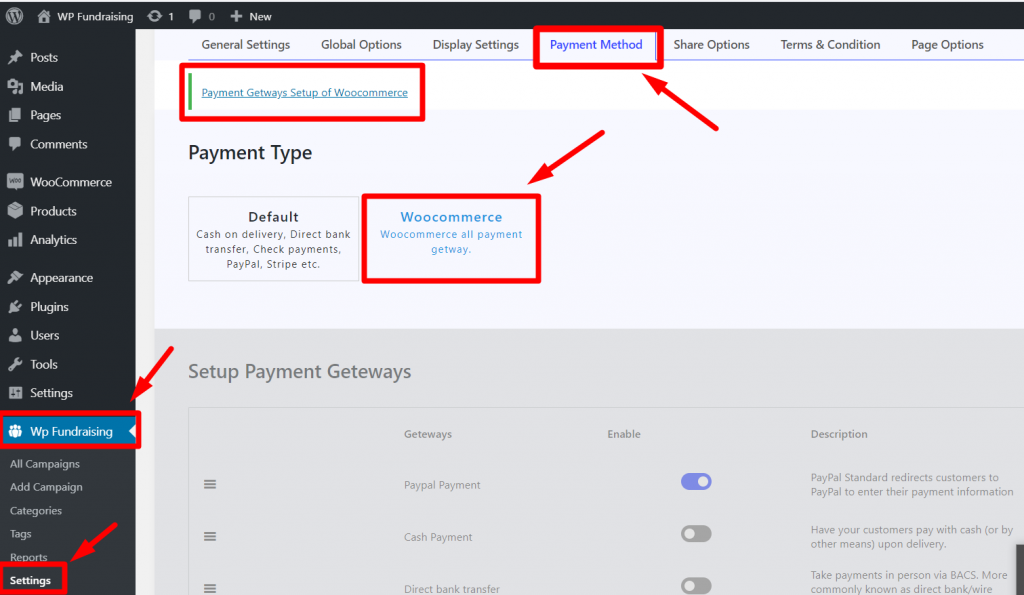
Task: Click the Appearance paintbrush icon
Action: 15,278
